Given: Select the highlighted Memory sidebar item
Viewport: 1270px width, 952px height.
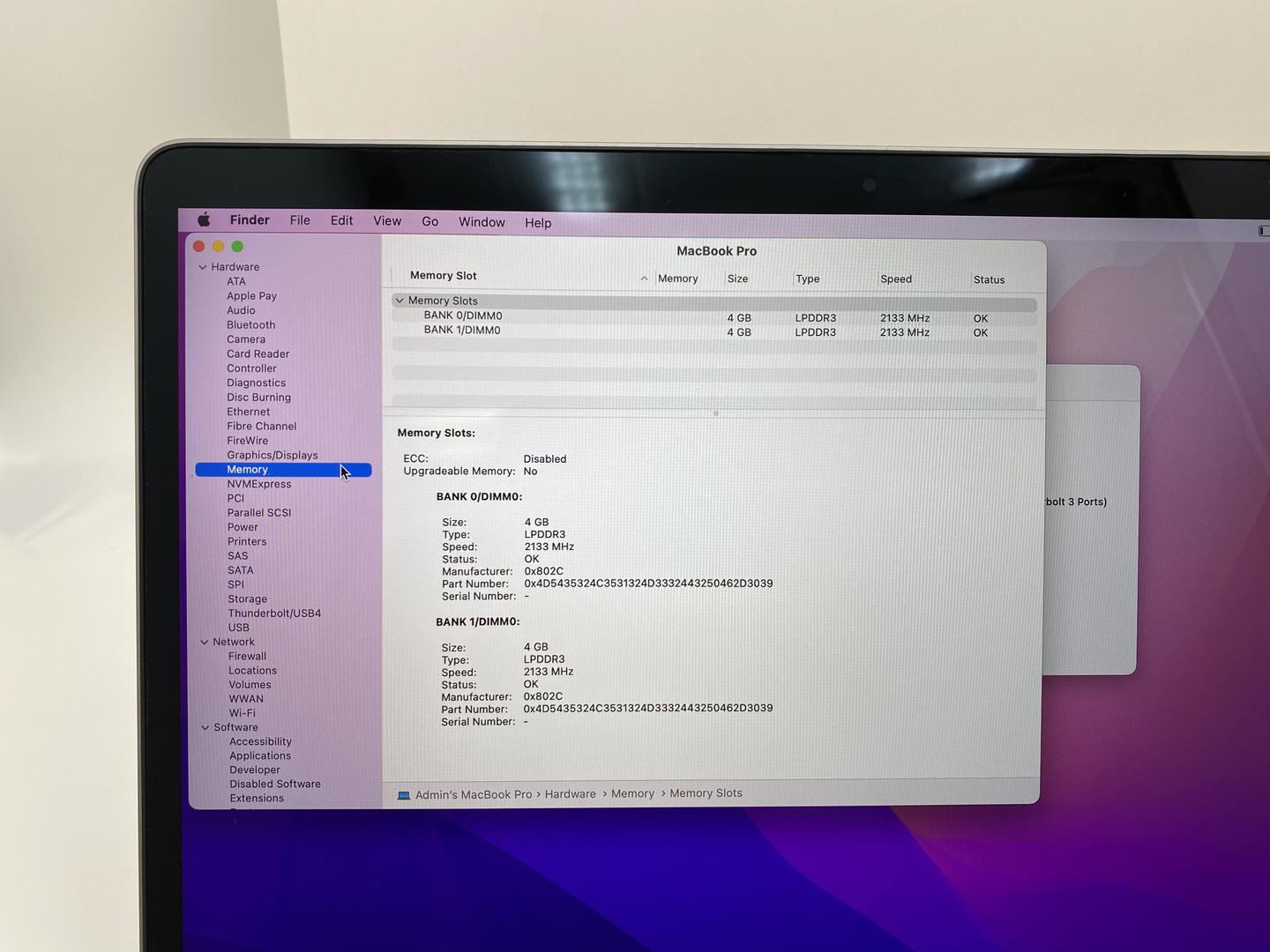Looking at the screenshot, I should [x=283, y=470].
